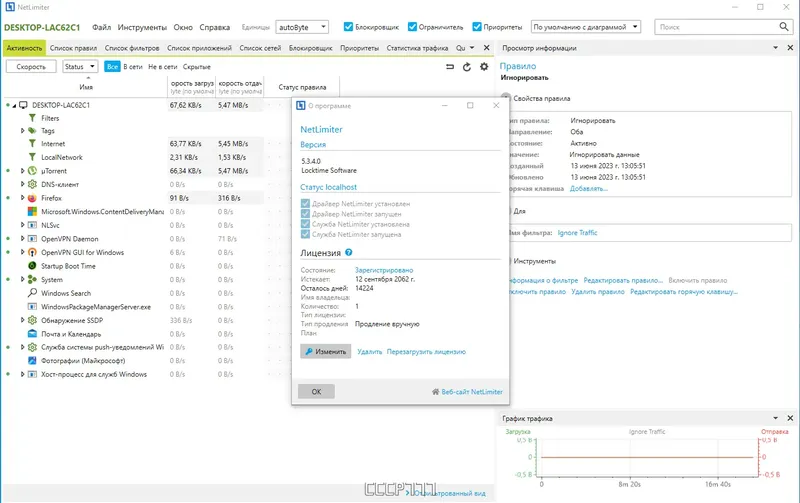This screenshot has height=503, width=800.
Task: Click the Изменить license button
Action: [326, 351]
